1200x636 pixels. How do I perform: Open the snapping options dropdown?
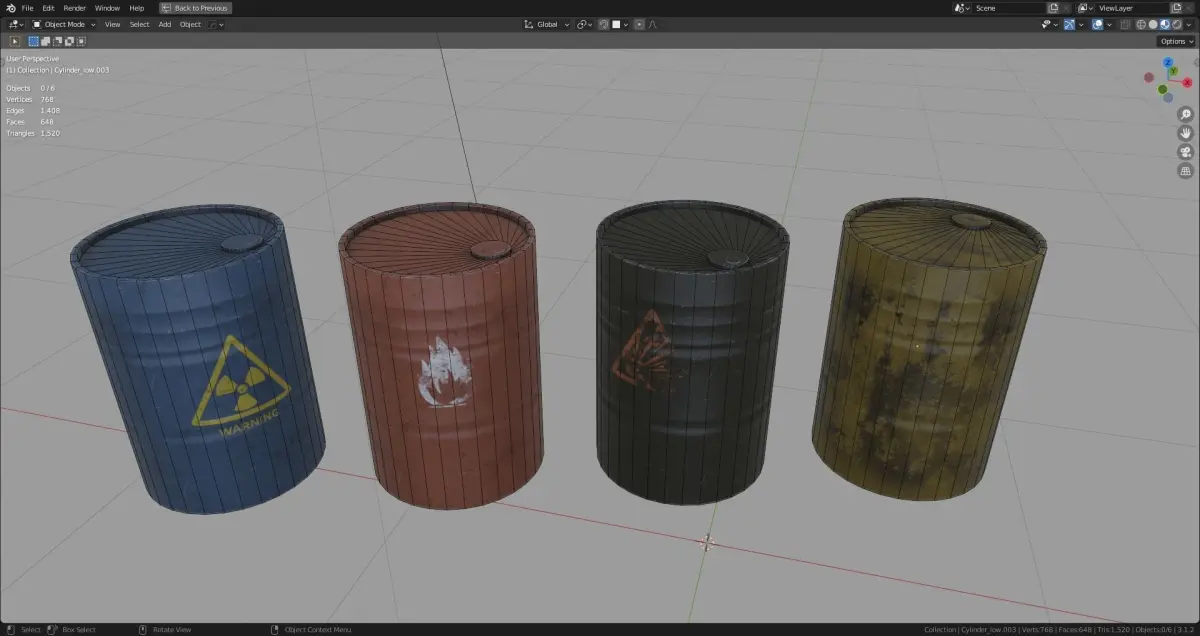(x=620, y=24)
